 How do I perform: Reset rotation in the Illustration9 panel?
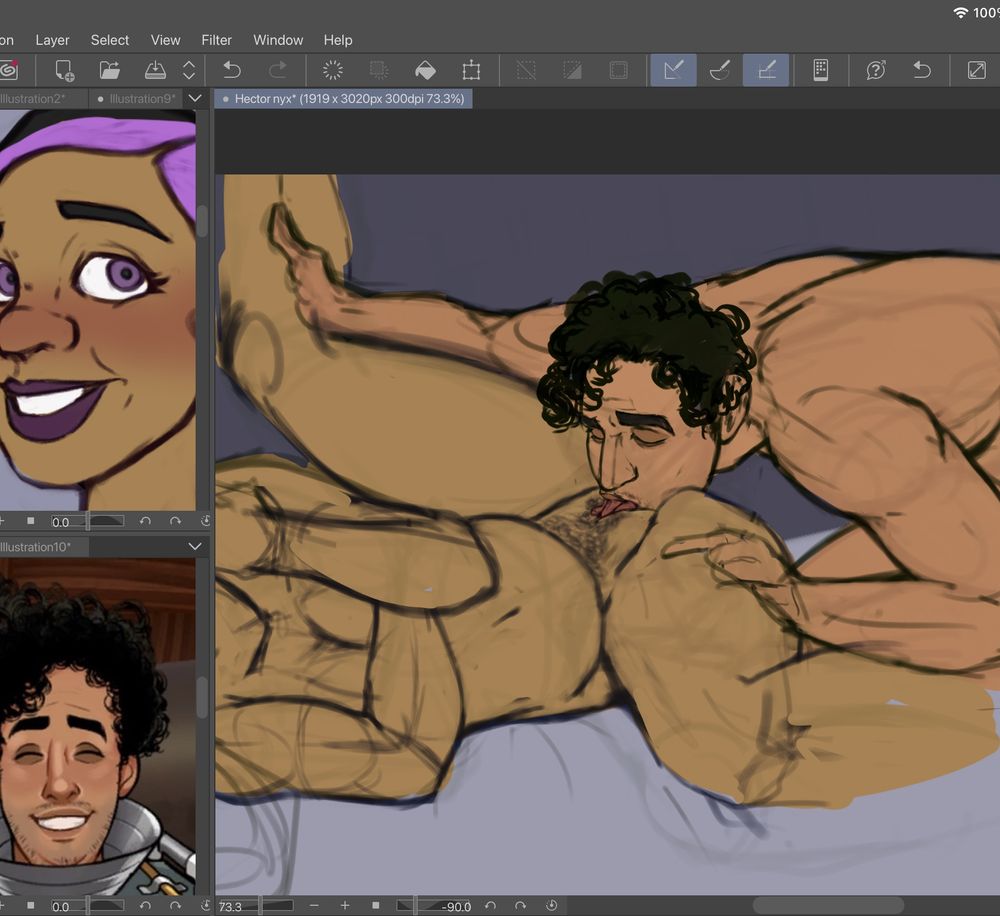pos(205,521)
